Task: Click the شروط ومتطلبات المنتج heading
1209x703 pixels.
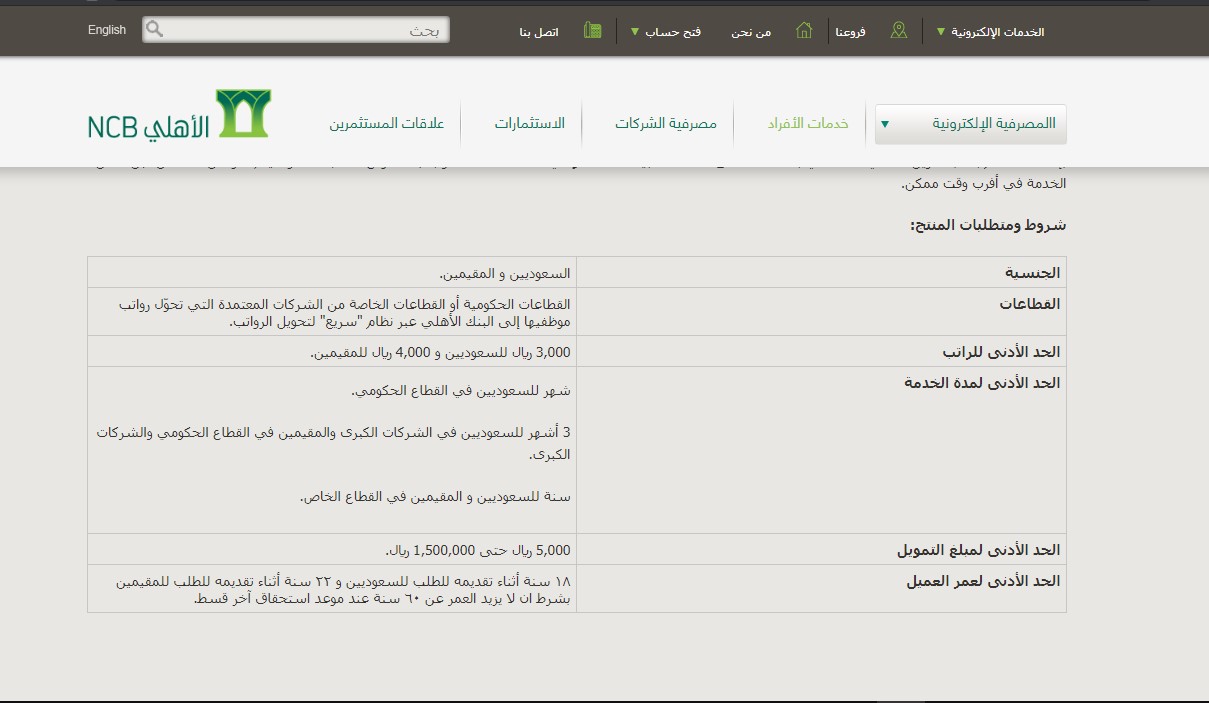Action: 988,225
